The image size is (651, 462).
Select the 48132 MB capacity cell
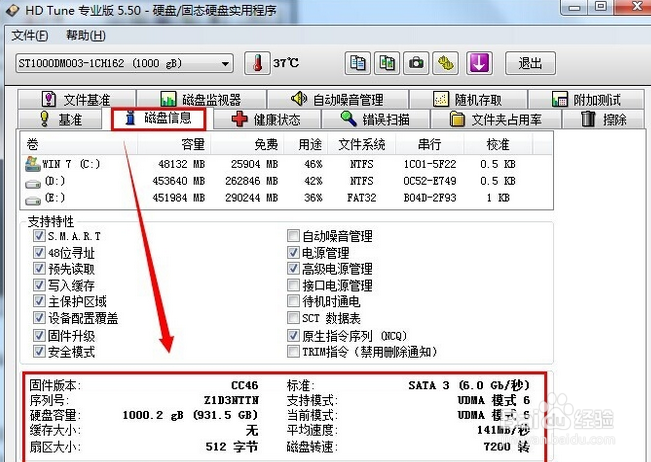[x=181, y=164]
